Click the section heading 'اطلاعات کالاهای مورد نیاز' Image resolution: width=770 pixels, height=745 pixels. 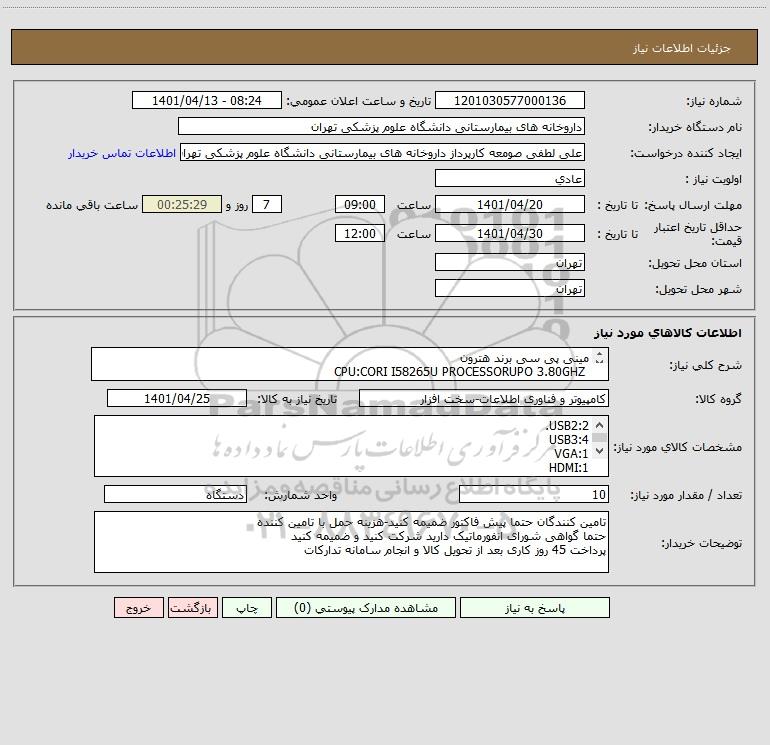point(667,333)
